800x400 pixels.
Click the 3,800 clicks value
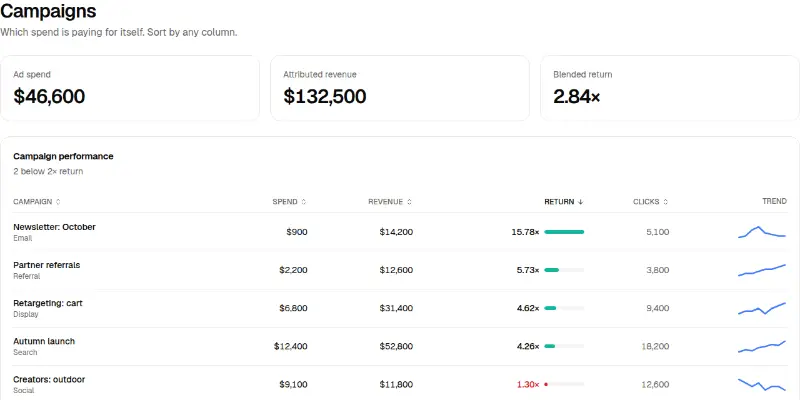tap(658, 270)
